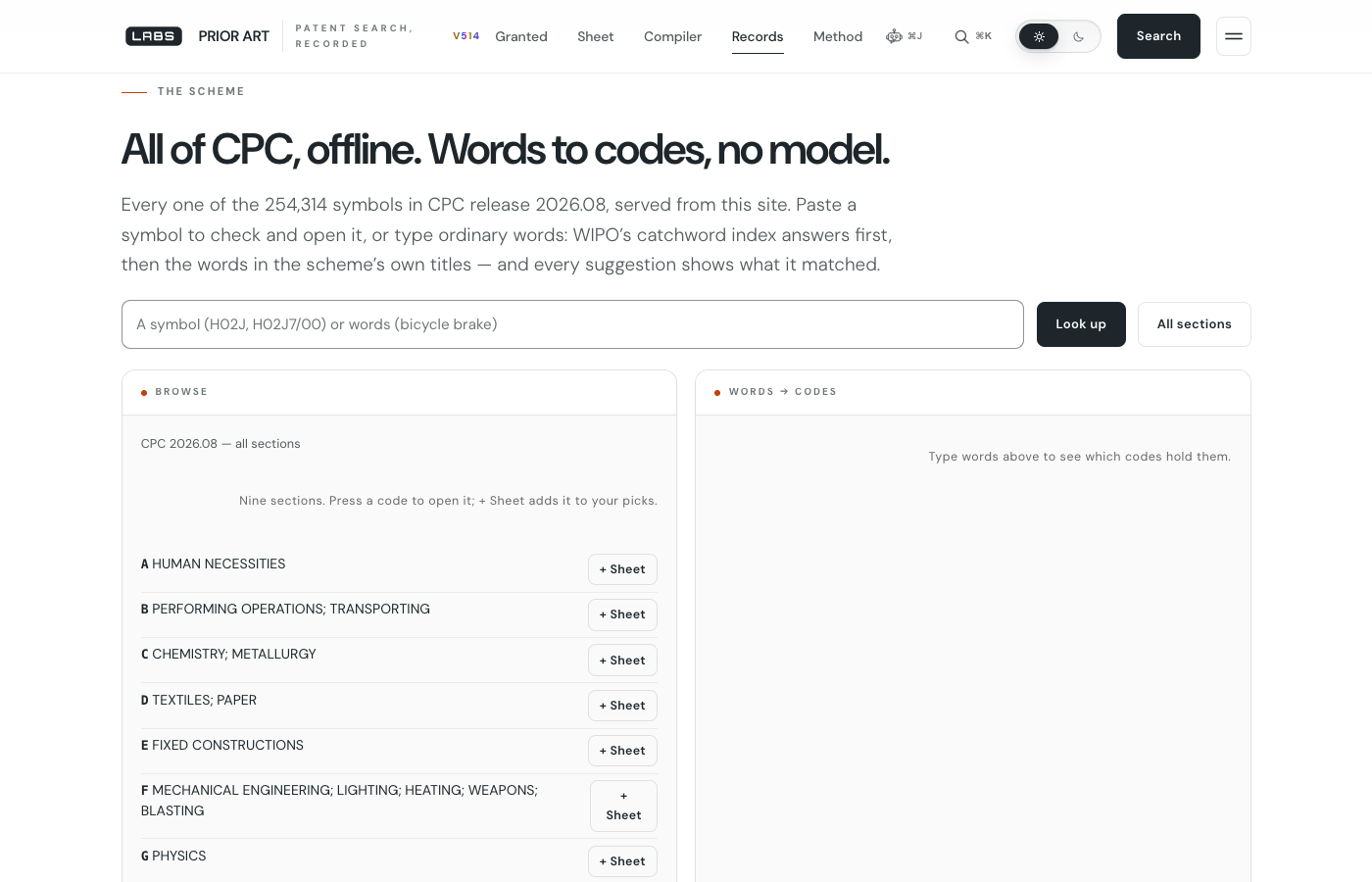This screenshot has height=882, width=1372.
Task: Click the dark Search button in the header
Action: point(1158,36)
